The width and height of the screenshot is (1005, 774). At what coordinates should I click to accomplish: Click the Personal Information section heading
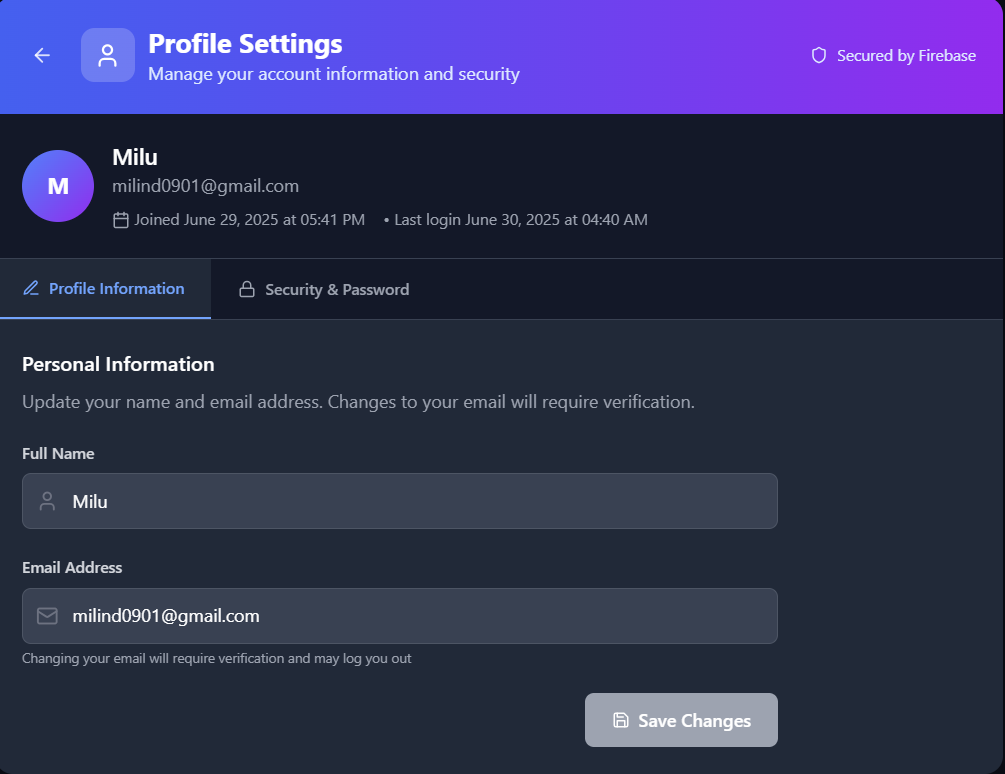(118, 365)
